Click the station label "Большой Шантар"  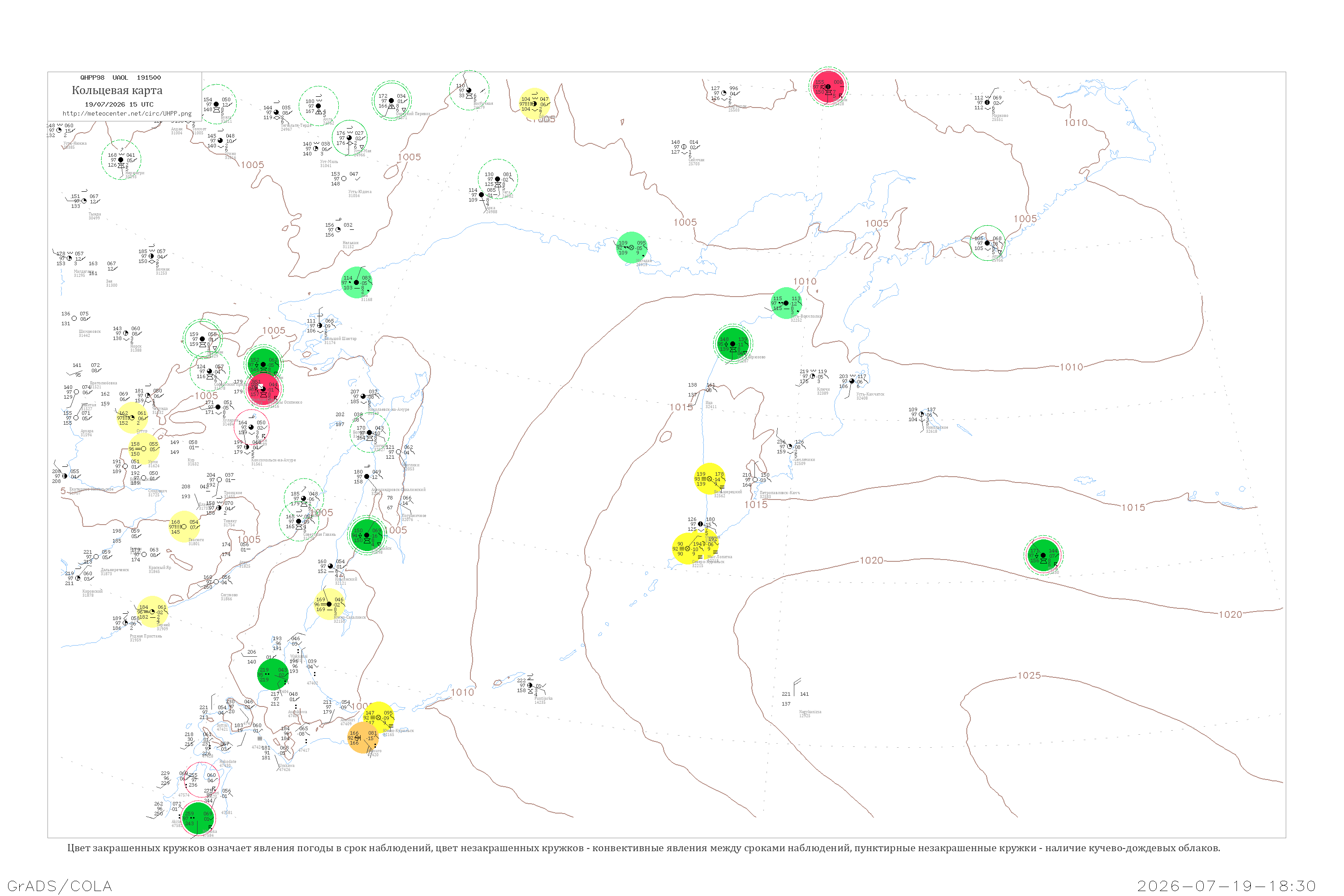(340, 339)
